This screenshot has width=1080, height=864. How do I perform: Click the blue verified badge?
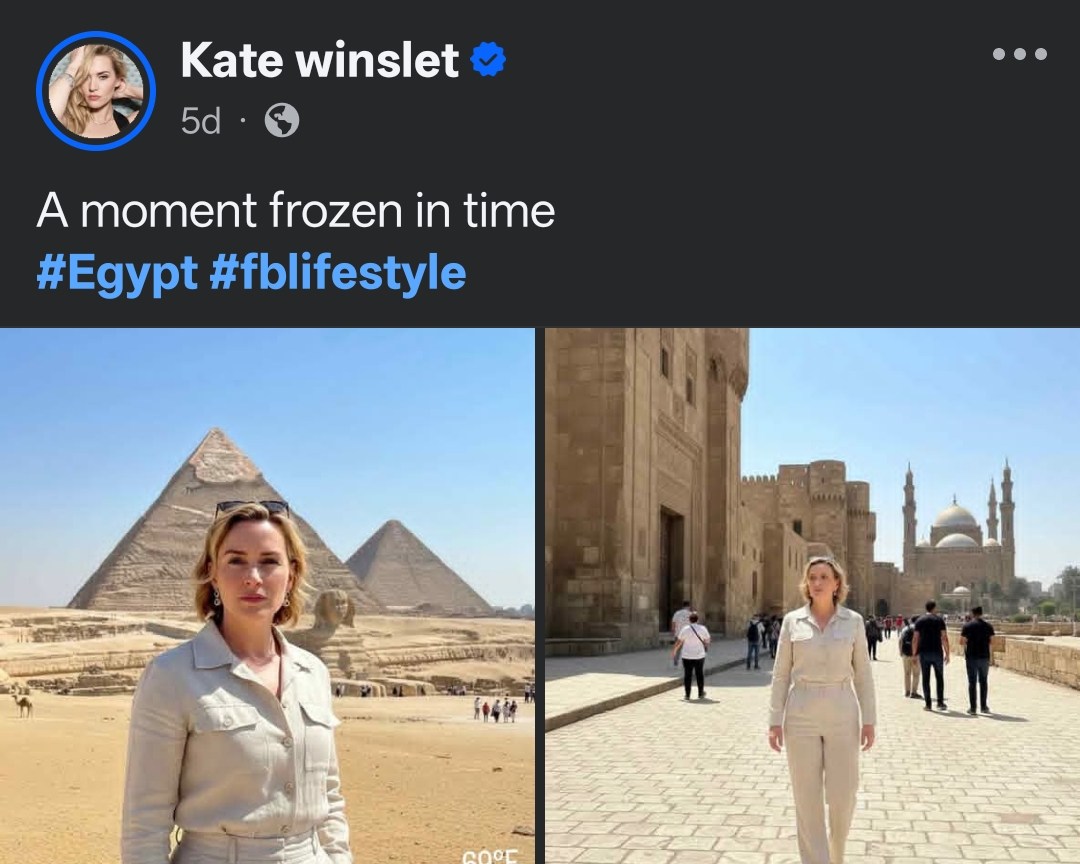488,61
